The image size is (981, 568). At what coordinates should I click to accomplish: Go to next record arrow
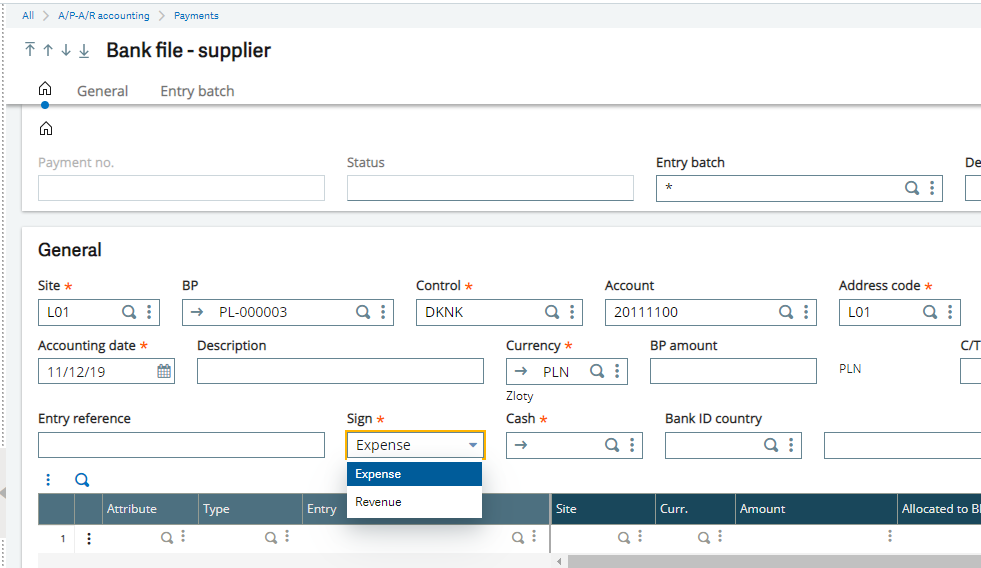(66, 51)
